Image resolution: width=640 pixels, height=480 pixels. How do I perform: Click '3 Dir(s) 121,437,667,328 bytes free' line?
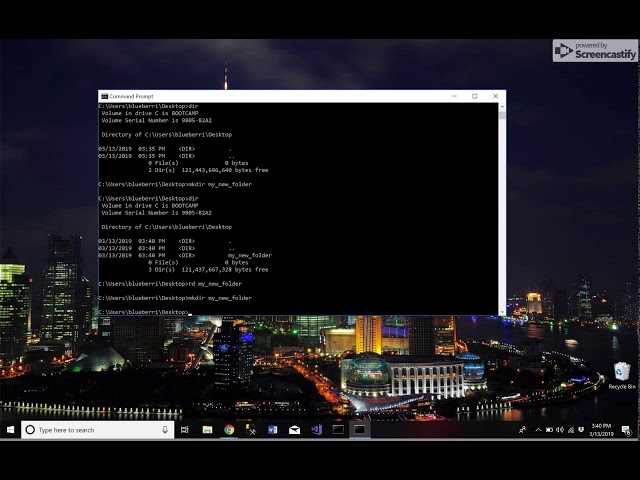click(208, 270)
